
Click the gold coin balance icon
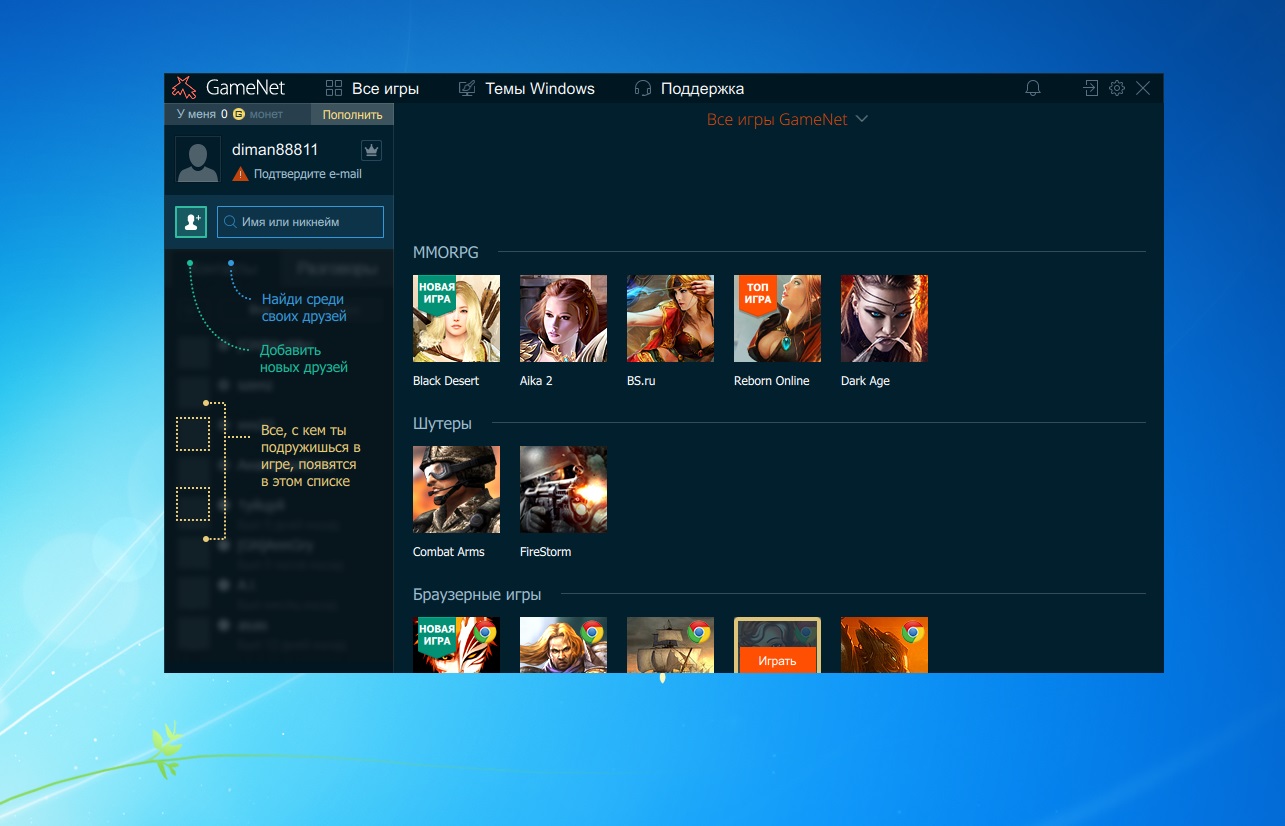coord(239,115)
